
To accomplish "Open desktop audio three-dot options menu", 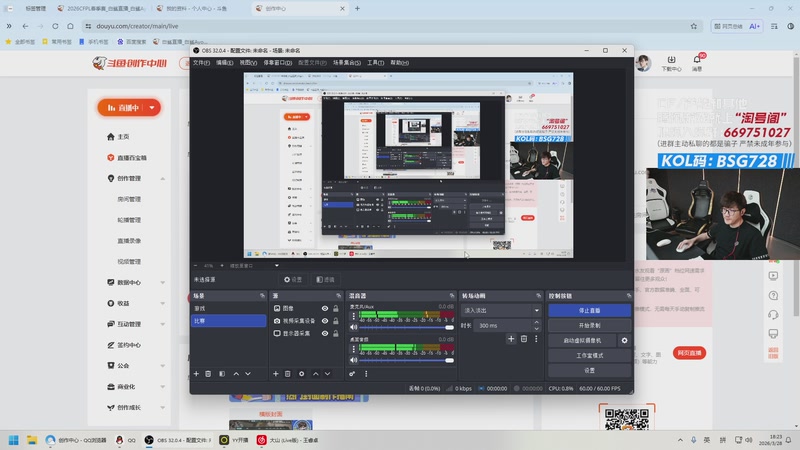I will click(354, 349).
